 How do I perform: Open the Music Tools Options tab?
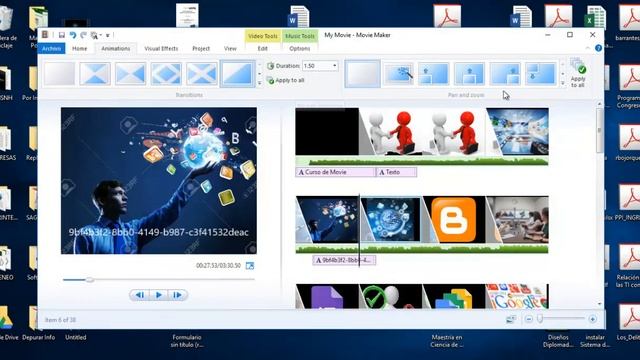[300, 49]
